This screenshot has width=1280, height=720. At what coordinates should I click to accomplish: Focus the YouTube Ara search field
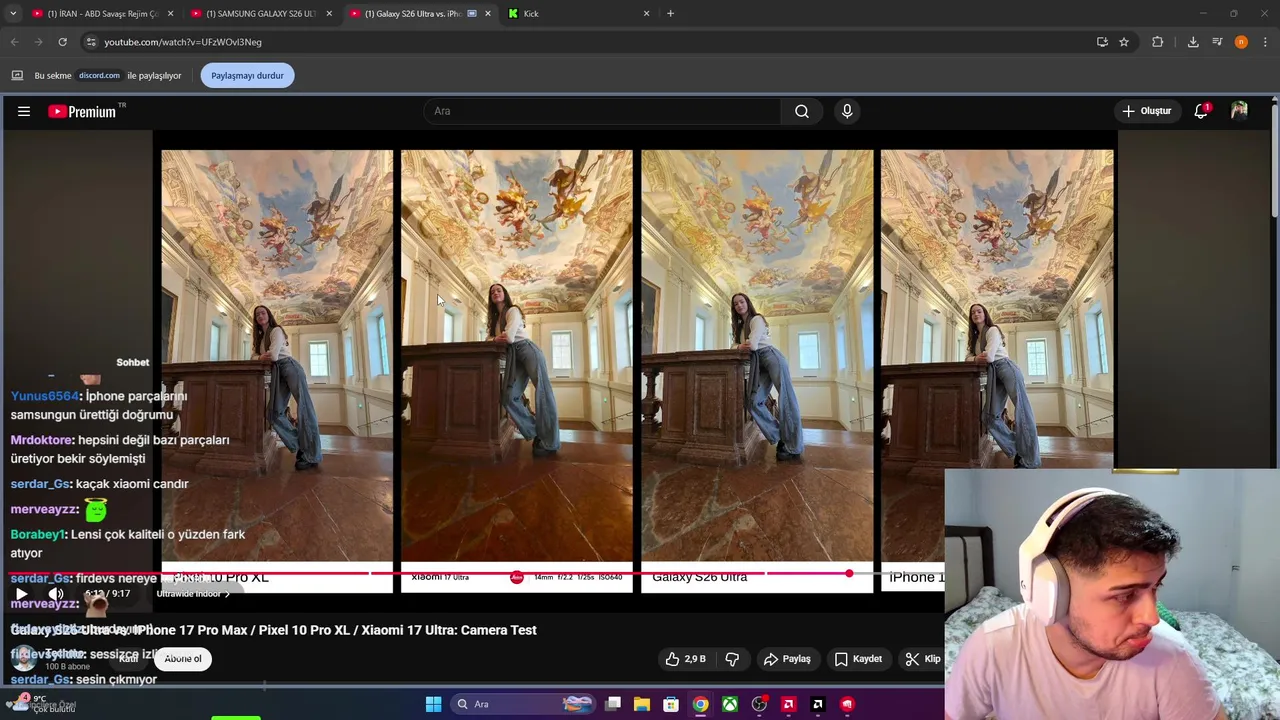click(602, 111)
